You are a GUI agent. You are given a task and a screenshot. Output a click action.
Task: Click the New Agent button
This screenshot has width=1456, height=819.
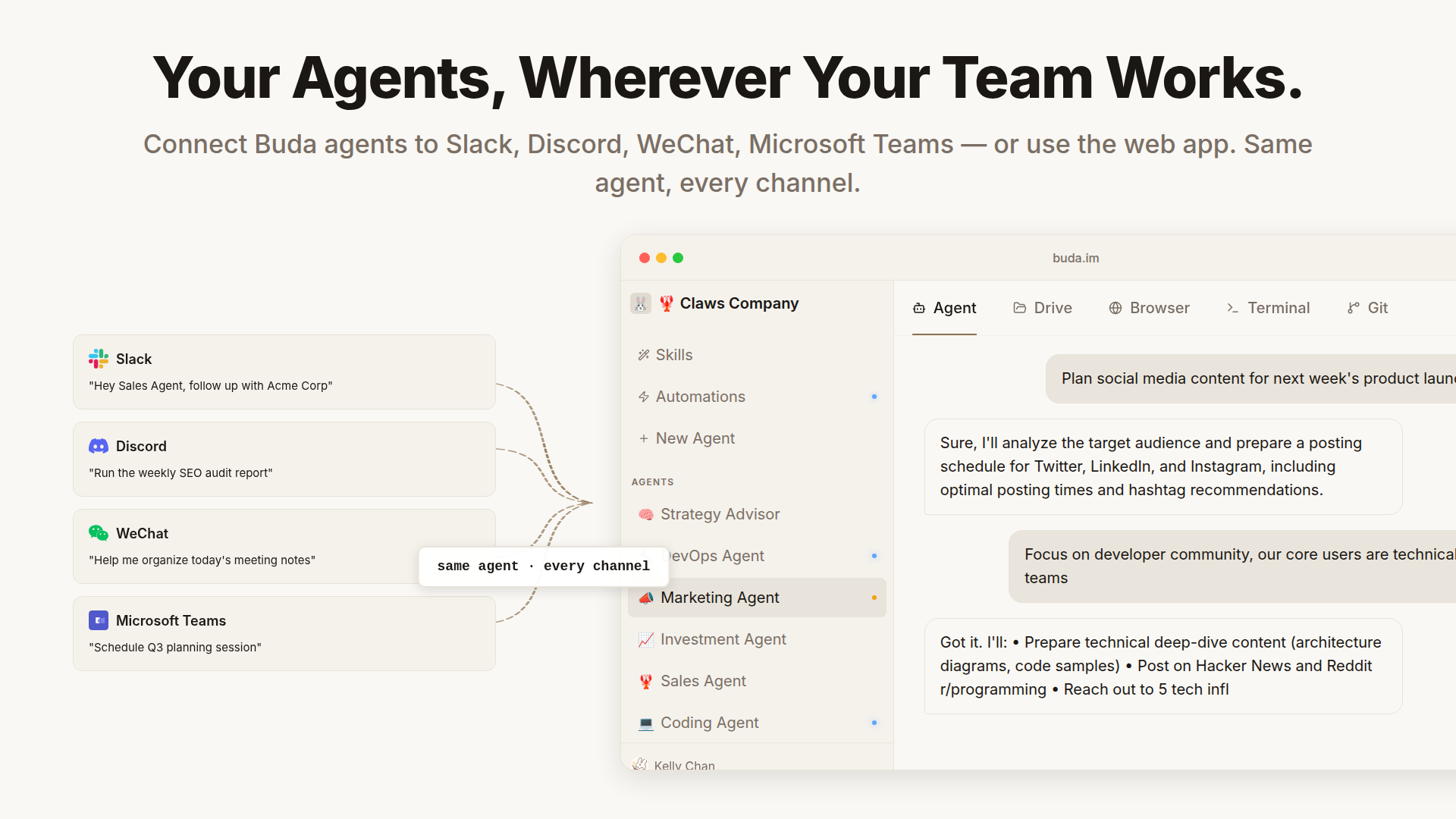[x=686, y=438]
